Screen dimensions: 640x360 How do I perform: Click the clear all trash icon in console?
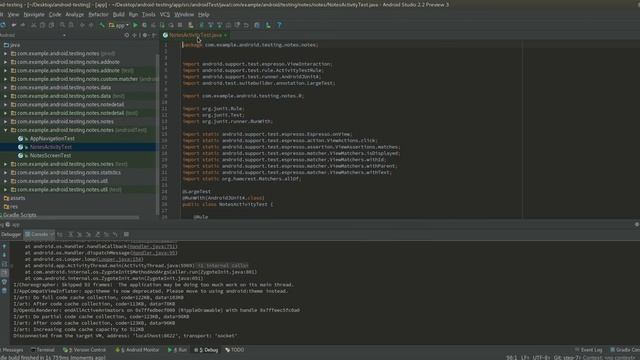pyautogui.click(x=4, y=291)
